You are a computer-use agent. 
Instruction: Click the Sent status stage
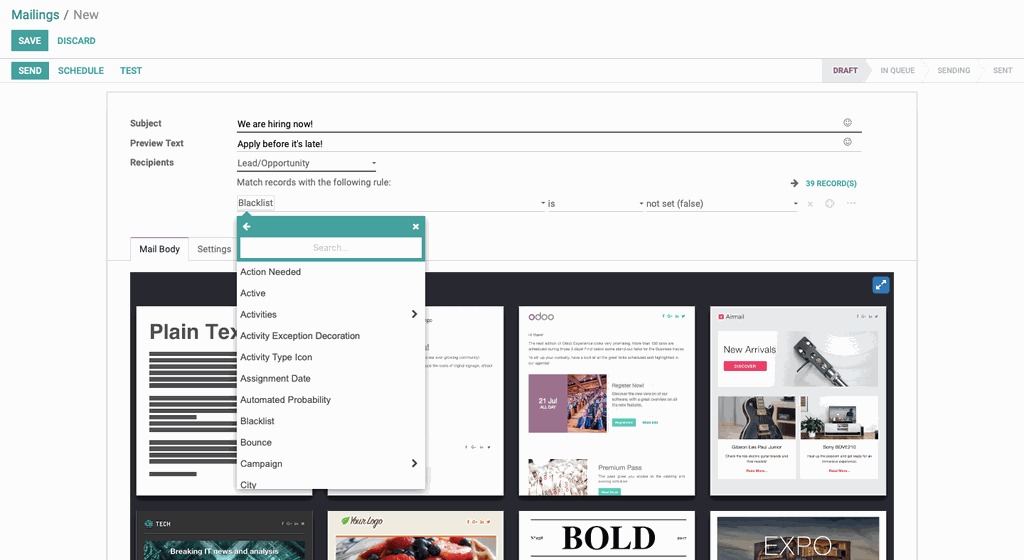[1002, 70]
